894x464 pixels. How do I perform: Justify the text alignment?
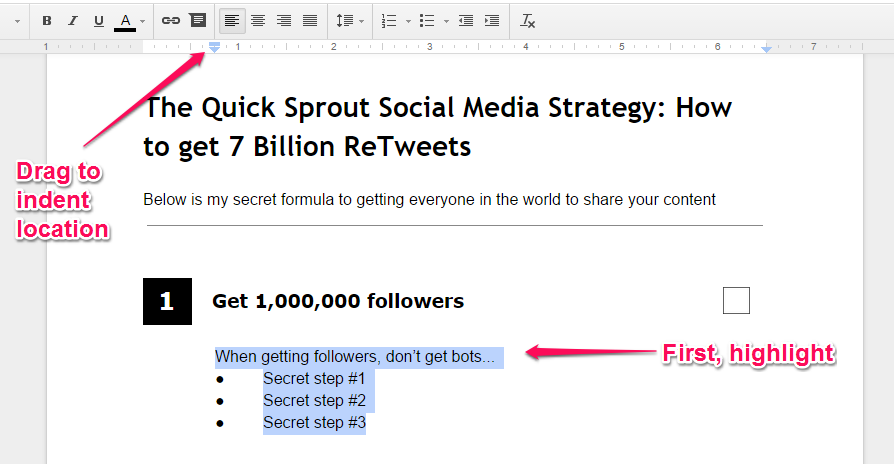pos(310,21)
